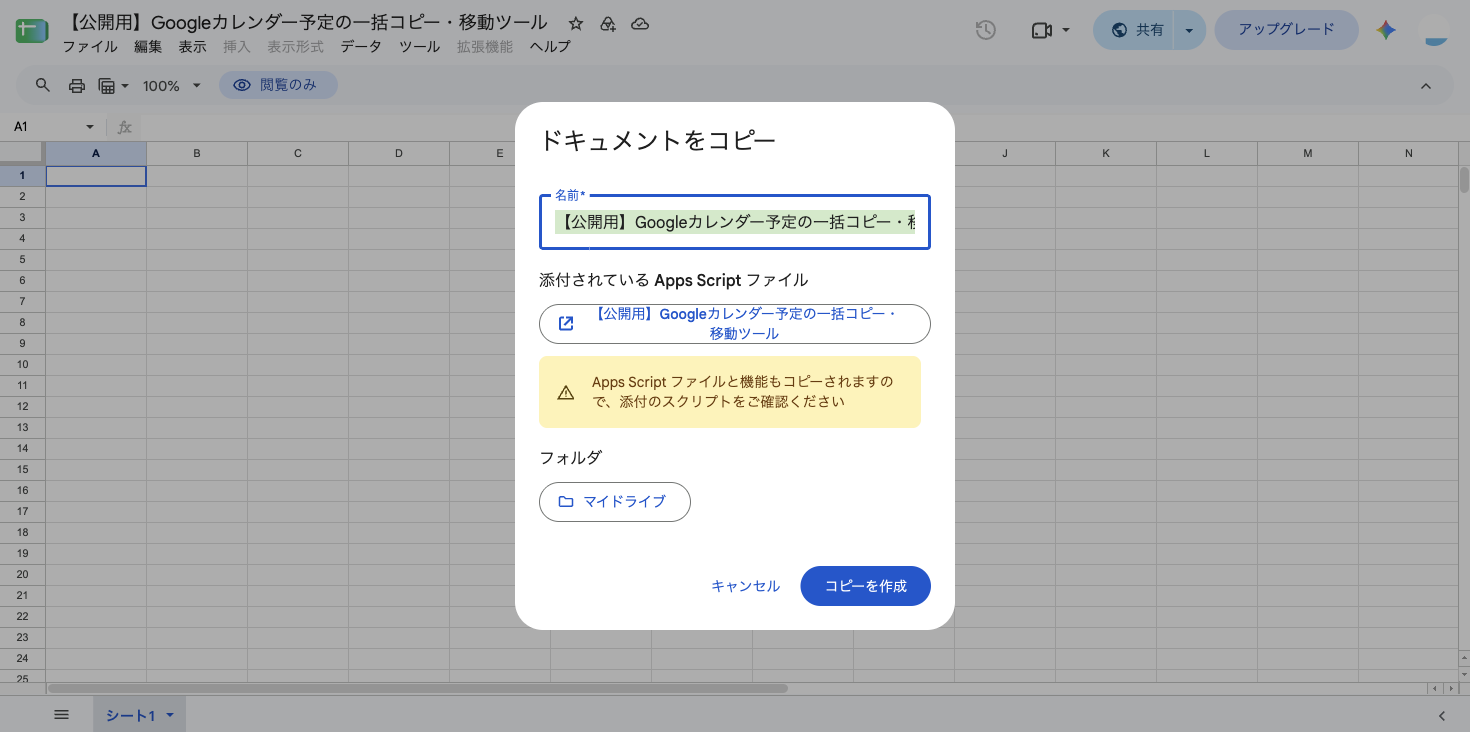This screenshot has width=1470, height=732.
Task: Click the all sheets list icon
Action: point(61,715)
